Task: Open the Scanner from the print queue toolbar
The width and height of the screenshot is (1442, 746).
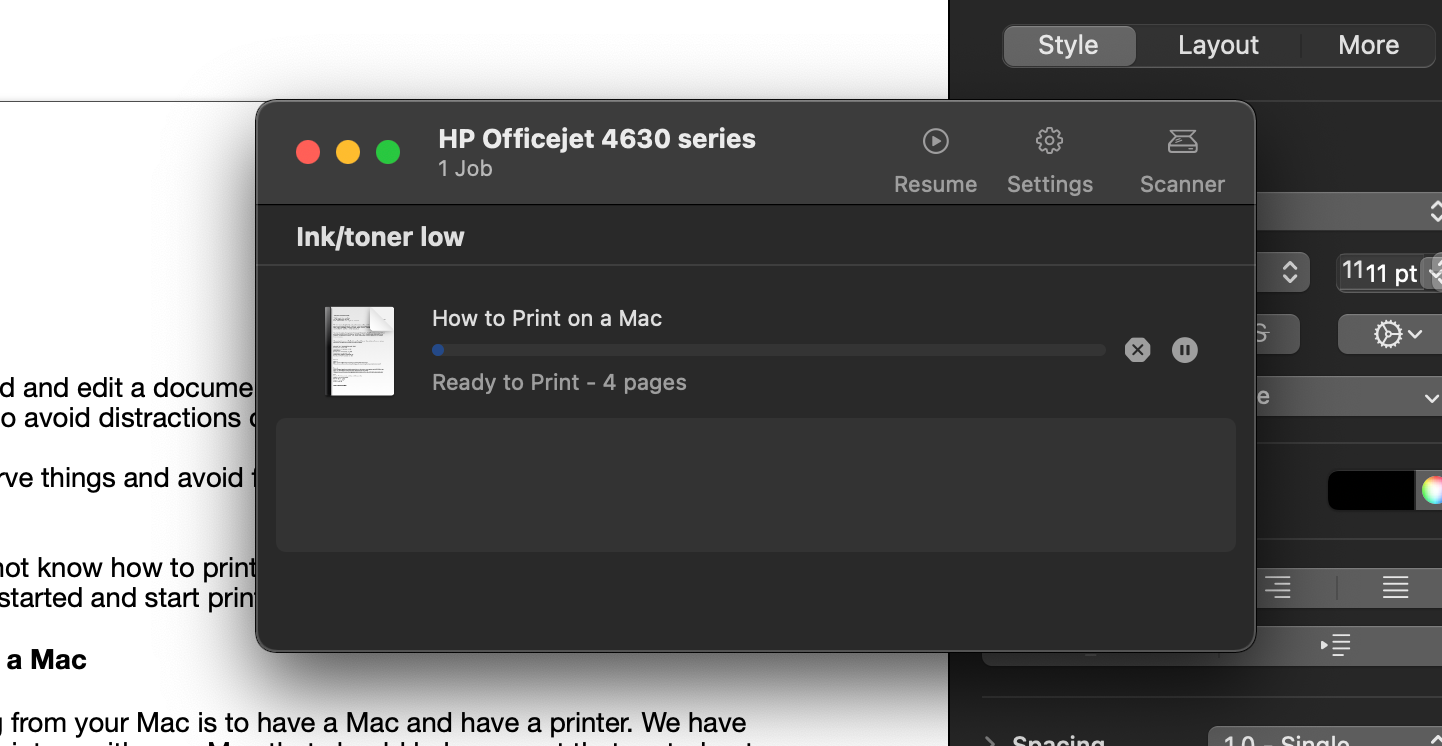Action: tap(1181, 158)
